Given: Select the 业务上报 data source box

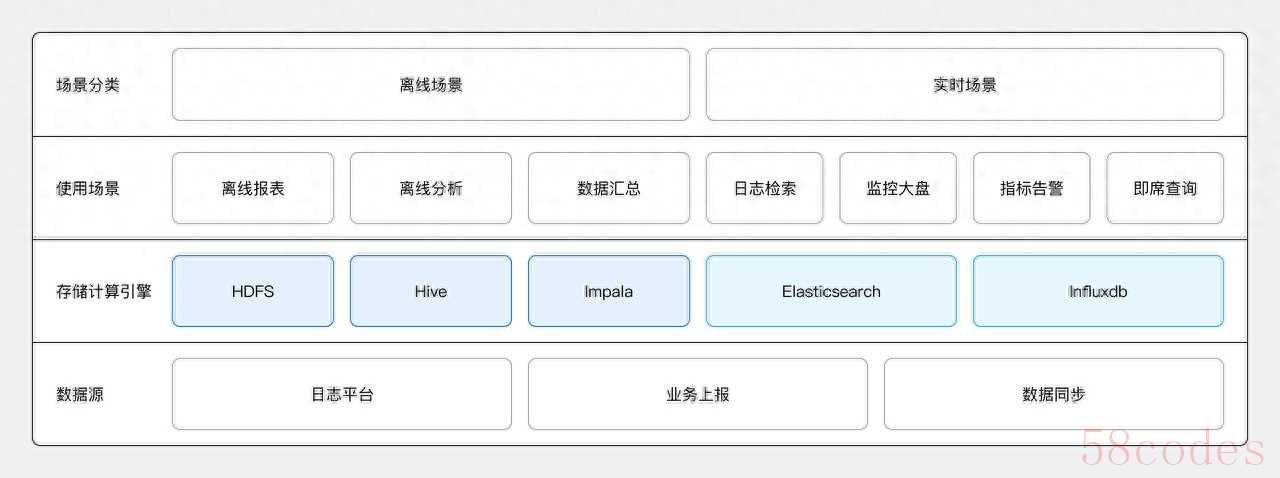Looking at the screenshot, I should [x=698, y=394].
